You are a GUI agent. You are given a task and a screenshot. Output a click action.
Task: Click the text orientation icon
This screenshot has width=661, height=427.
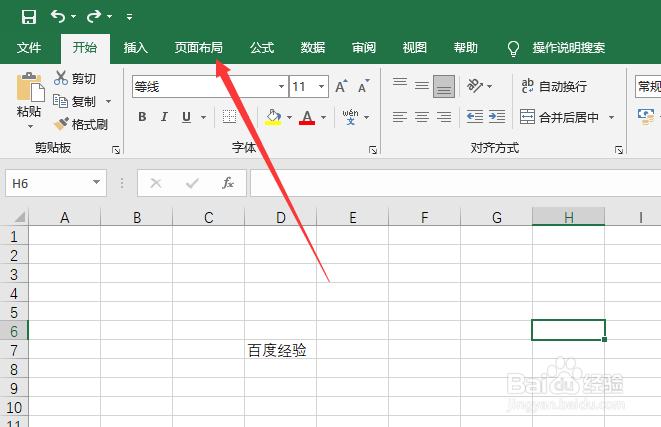point(475,86)
